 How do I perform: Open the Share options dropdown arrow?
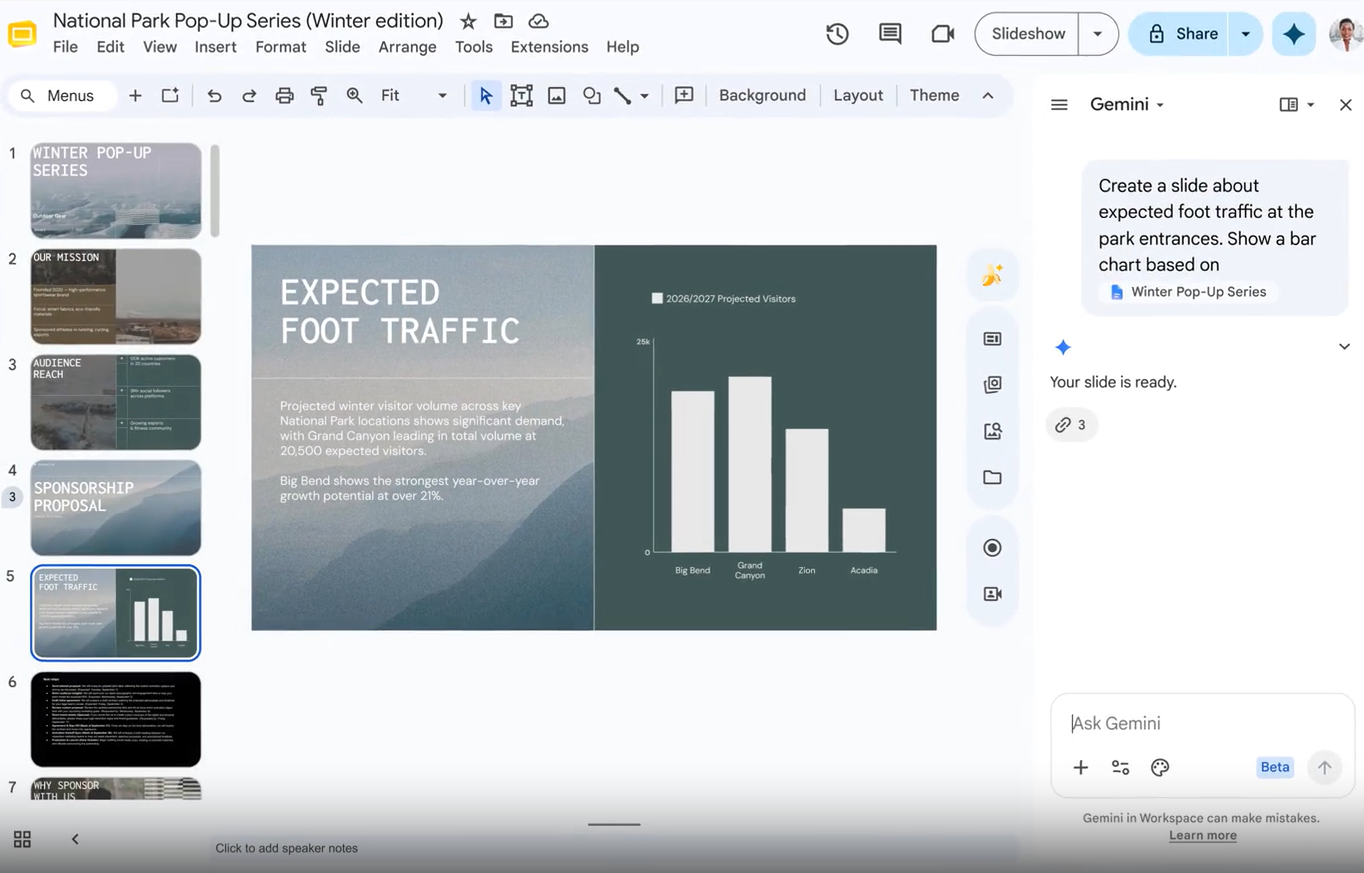click(x=1246, y=34)
